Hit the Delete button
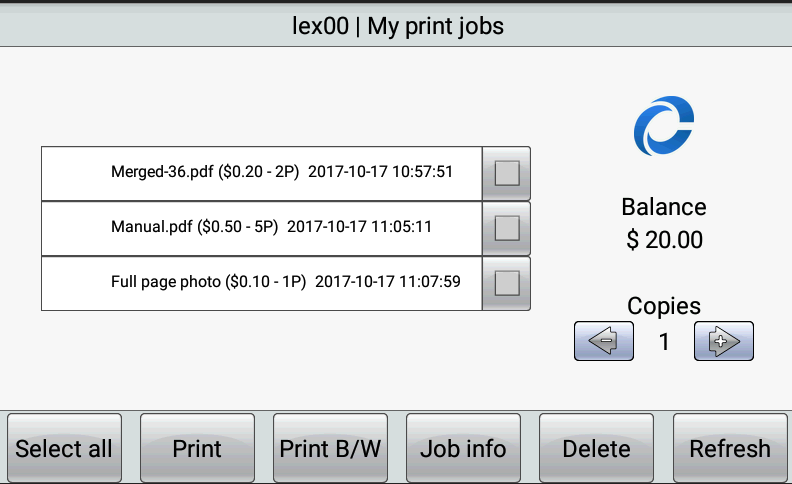 pos(596,448)
